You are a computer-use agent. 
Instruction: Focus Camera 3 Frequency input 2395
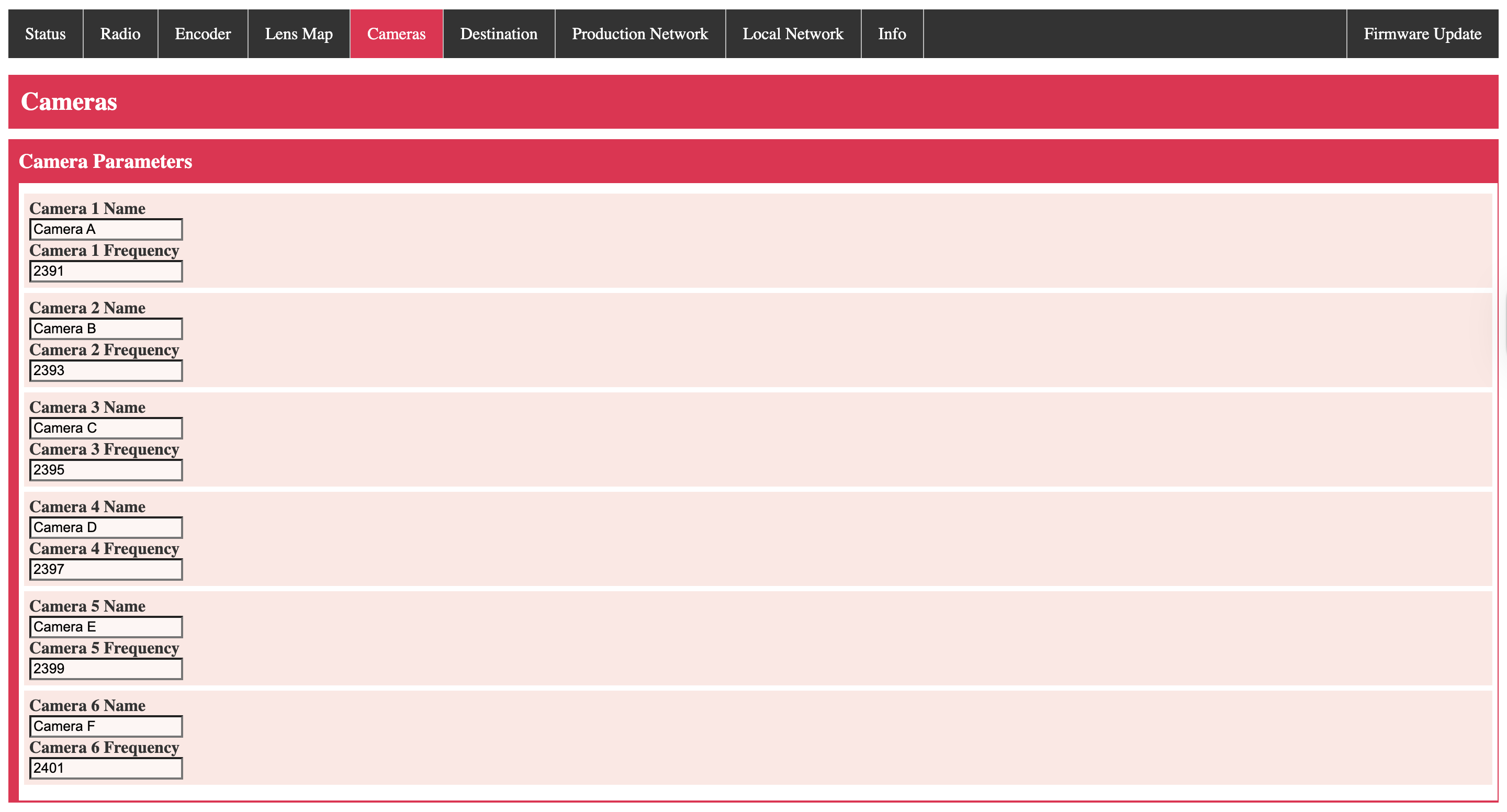(x=106, y=470)
